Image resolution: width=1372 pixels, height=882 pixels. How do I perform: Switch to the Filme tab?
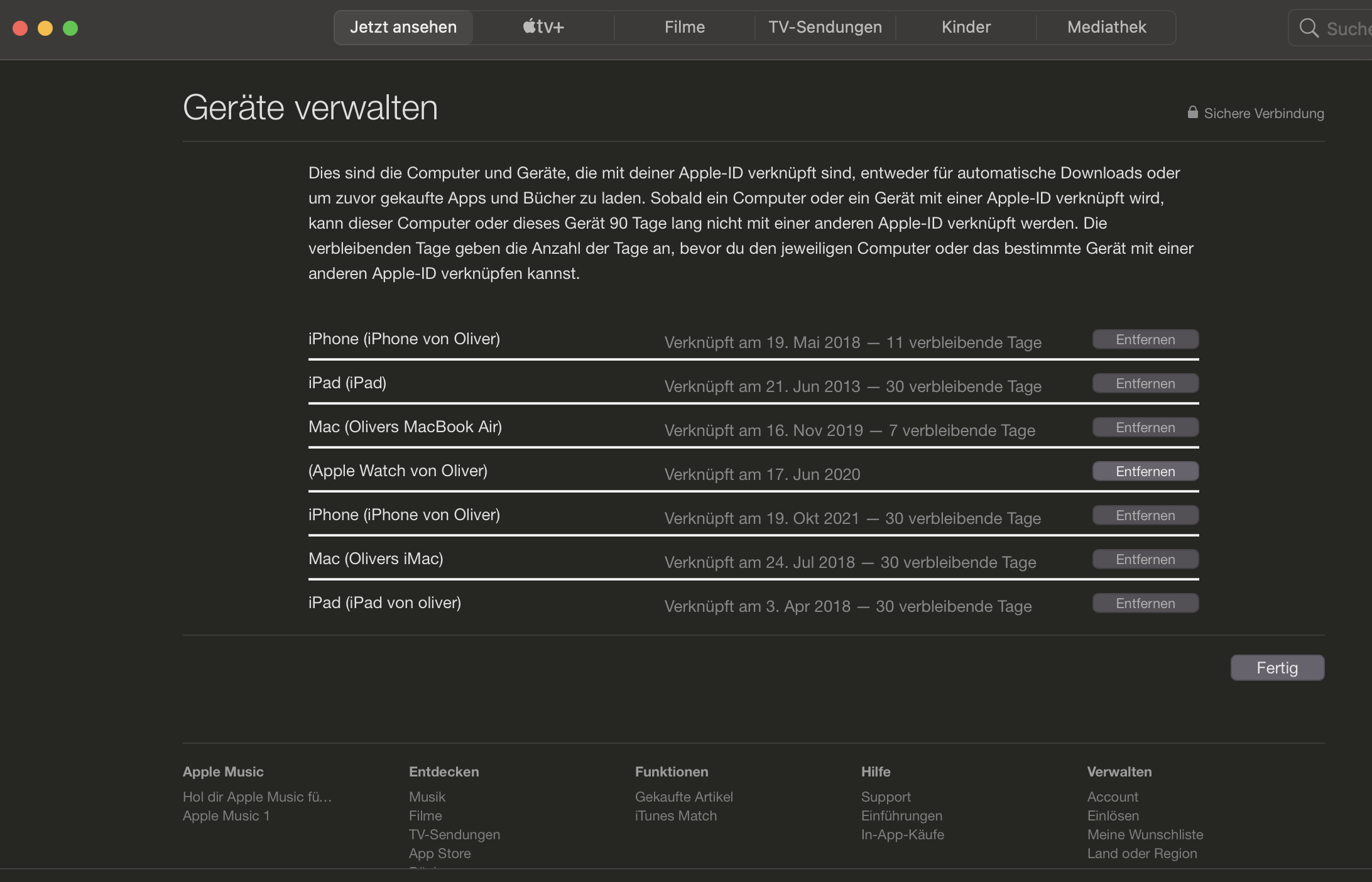coord(684,28)
